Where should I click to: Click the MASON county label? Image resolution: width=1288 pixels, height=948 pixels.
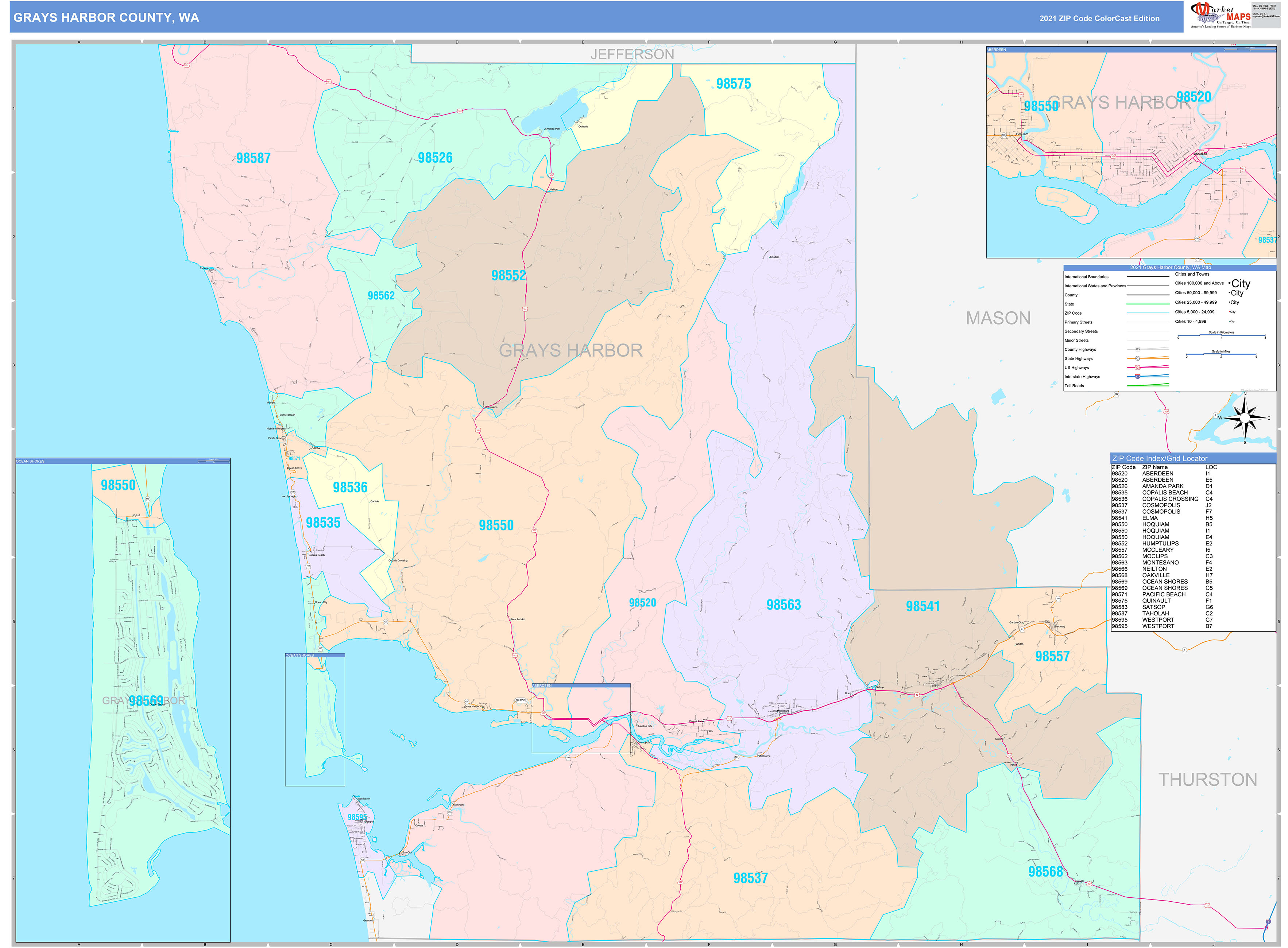[x=998, y=318]
